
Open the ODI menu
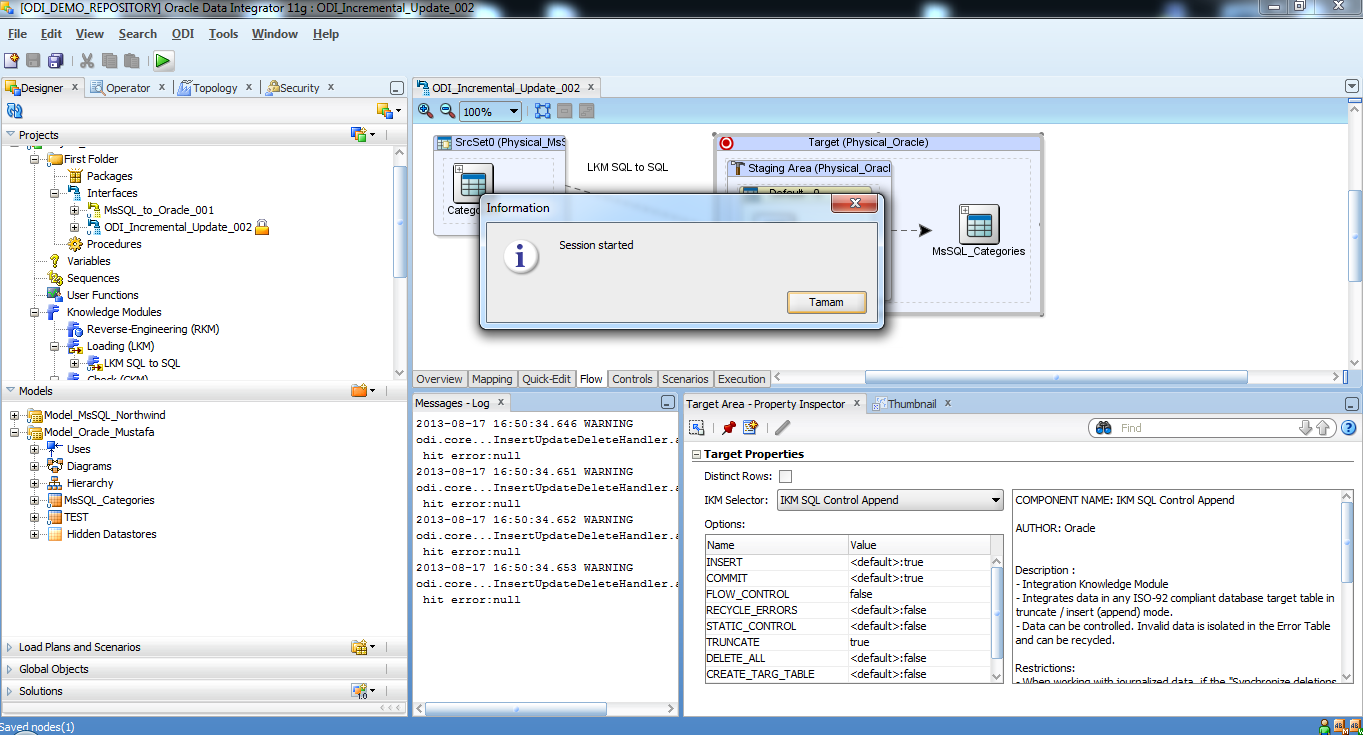(x=182, y=34)
